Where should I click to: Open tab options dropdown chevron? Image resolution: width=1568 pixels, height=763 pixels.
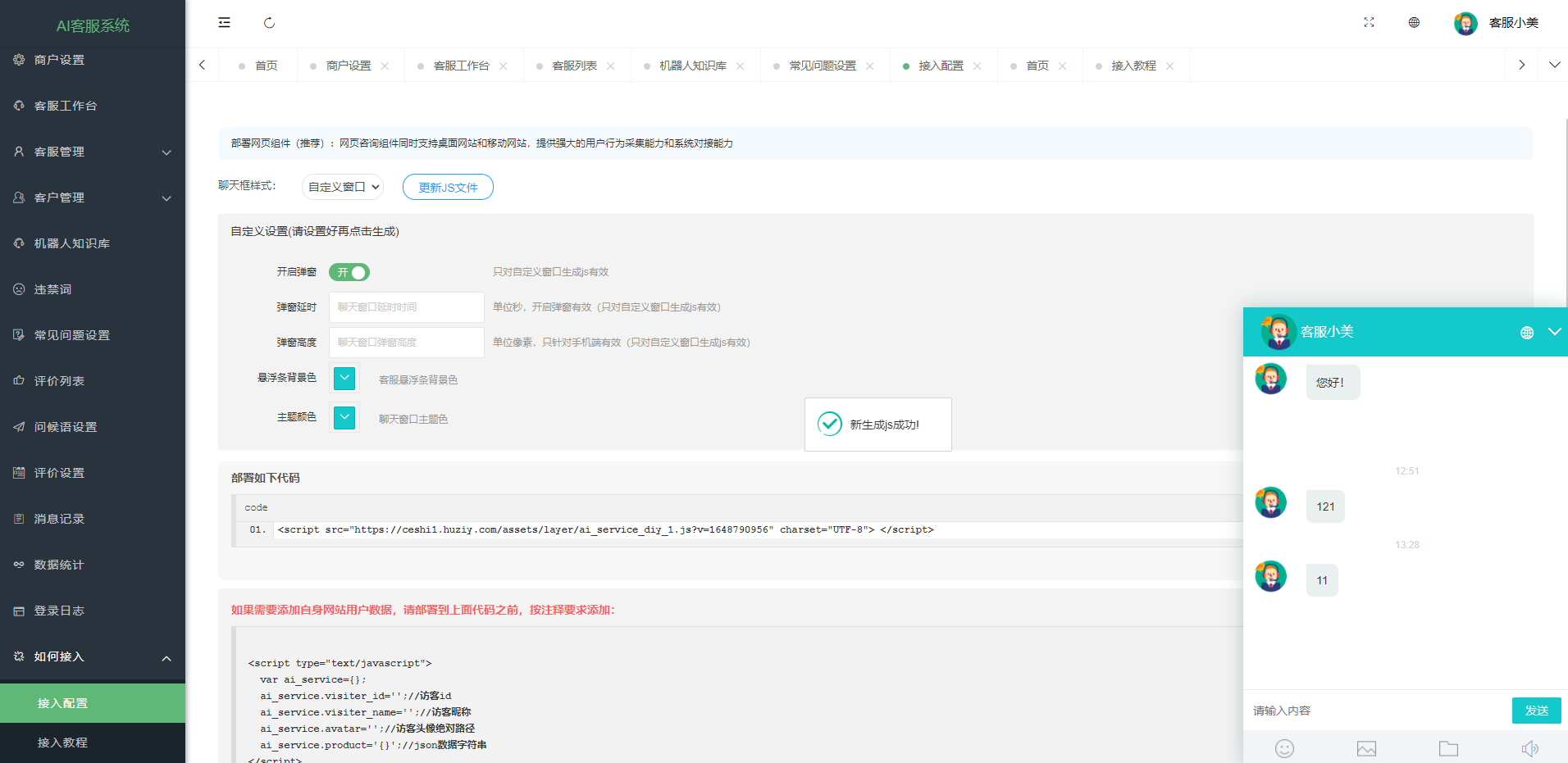(x=1554, y=65)
